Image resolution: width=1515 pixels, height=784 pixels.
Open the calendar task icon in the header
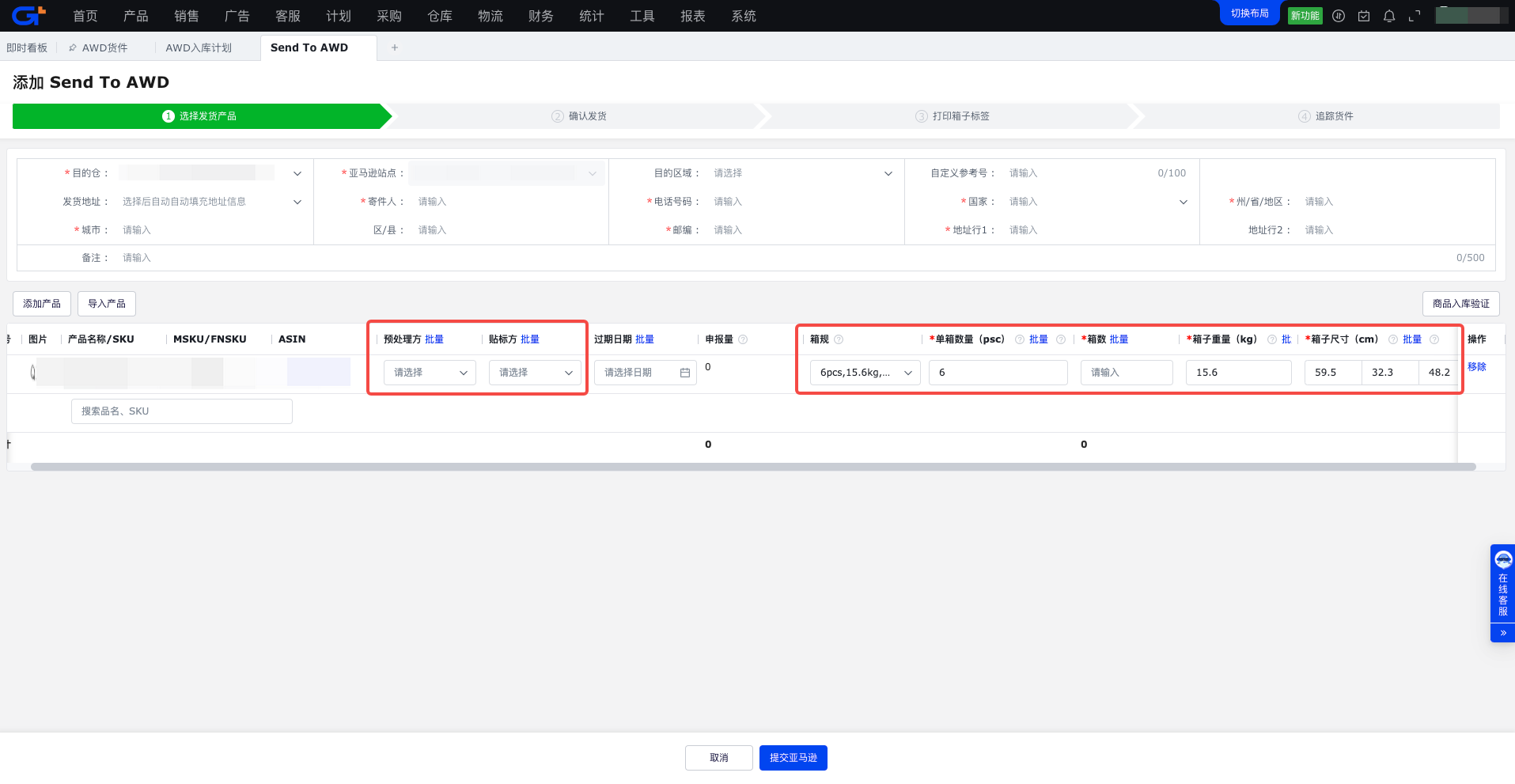[x=1364, y=16]
